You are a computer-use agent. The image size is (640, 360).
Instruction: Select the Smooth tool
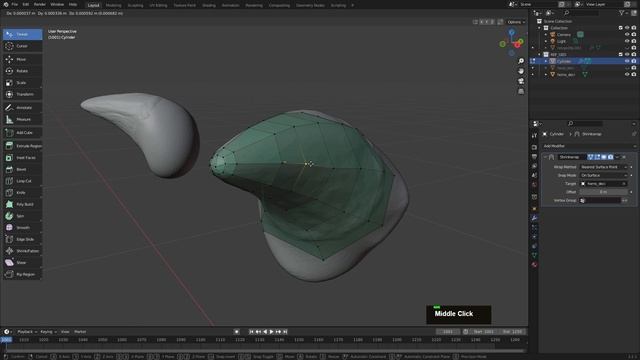point(22,227)
